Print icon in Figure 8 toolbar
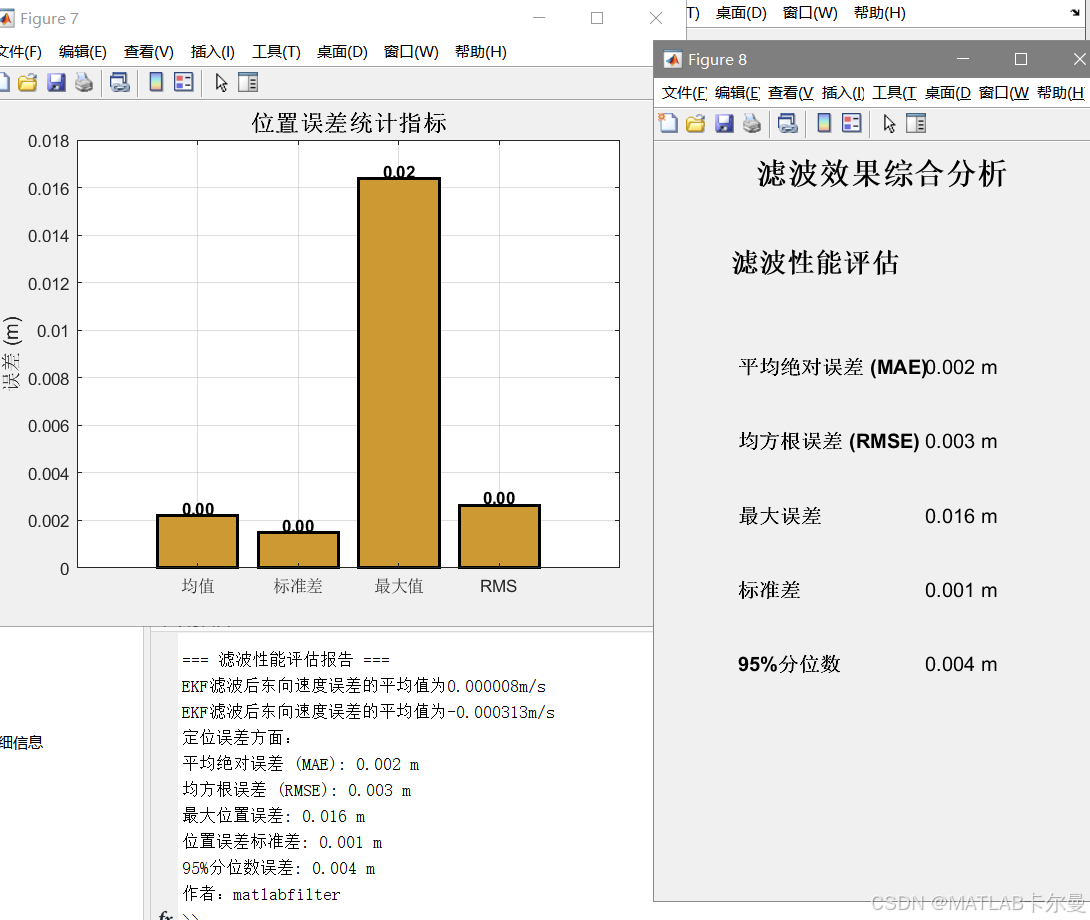The width and height of the screenshot is (1090, 920). click(751, 124)
